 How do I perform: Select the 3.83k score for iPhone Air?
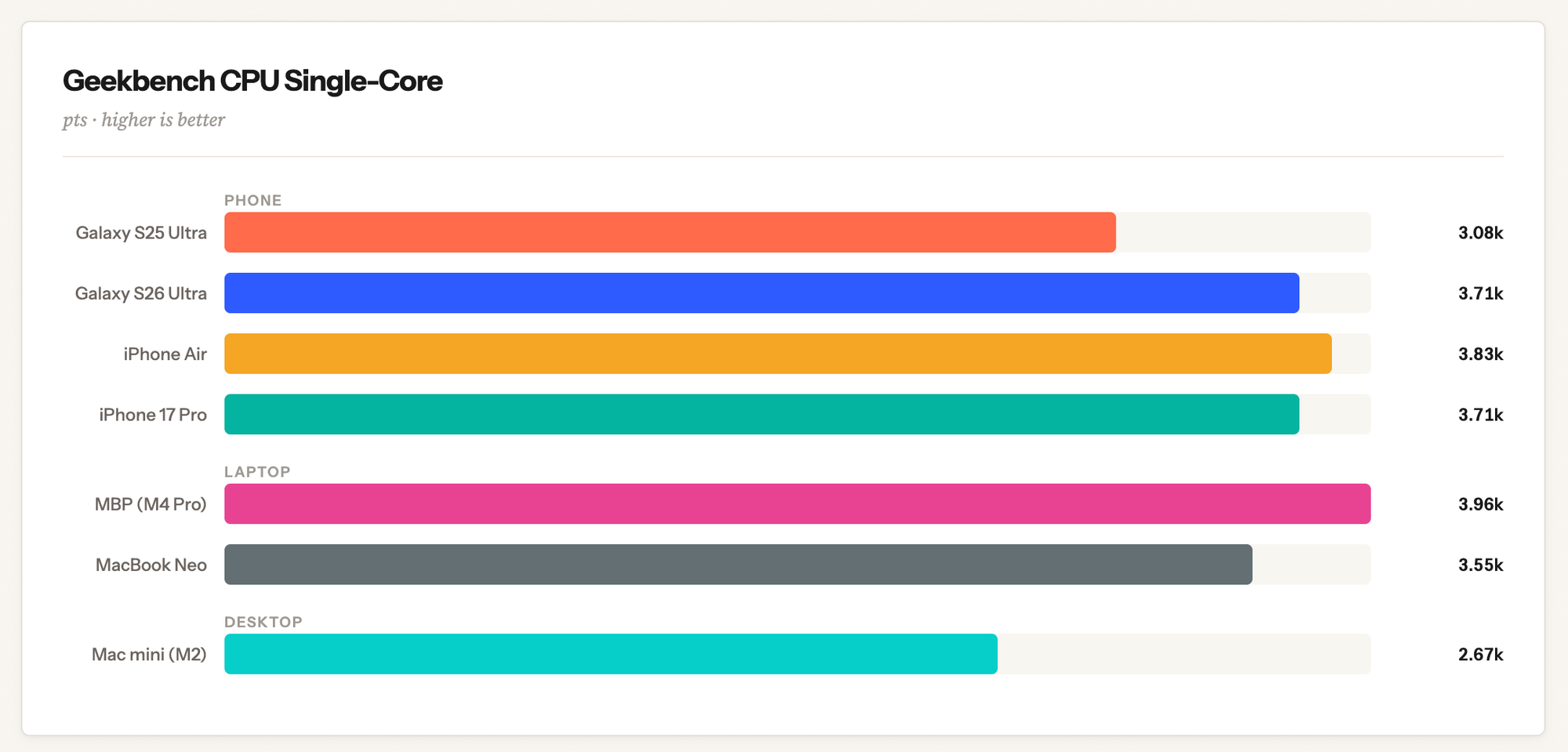tap(1480, 354)
